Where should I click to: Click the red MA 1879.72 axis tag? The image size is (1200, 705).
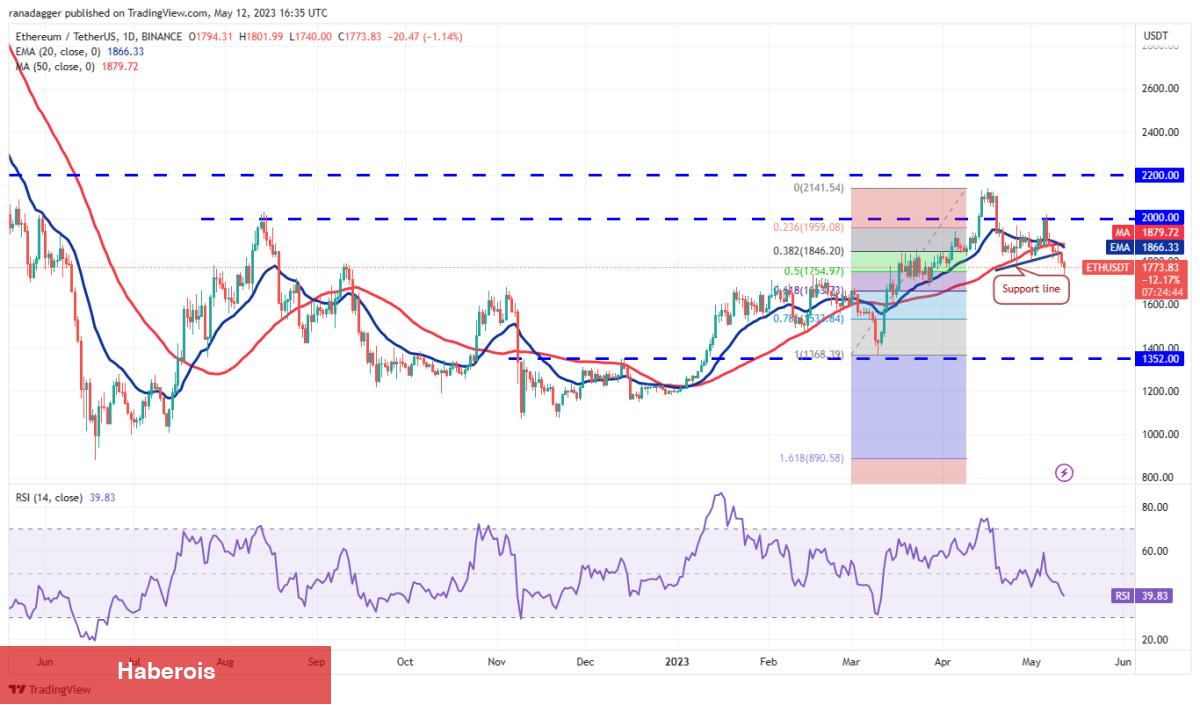1148,232
